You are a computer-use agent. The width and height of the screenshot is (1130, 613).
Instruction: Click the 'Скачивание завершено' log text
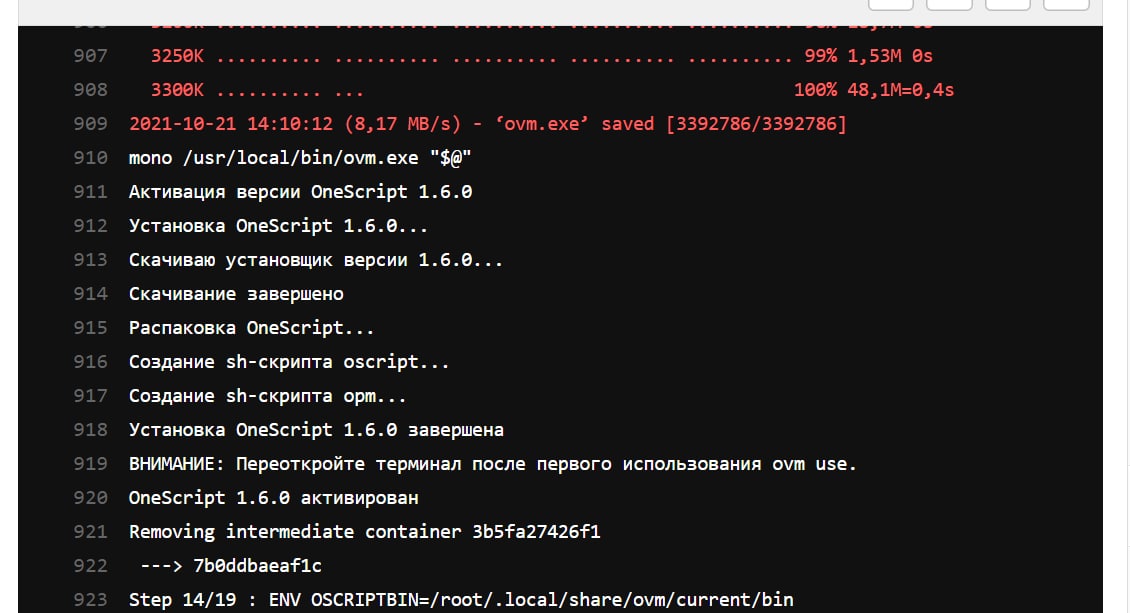point(236,294)
